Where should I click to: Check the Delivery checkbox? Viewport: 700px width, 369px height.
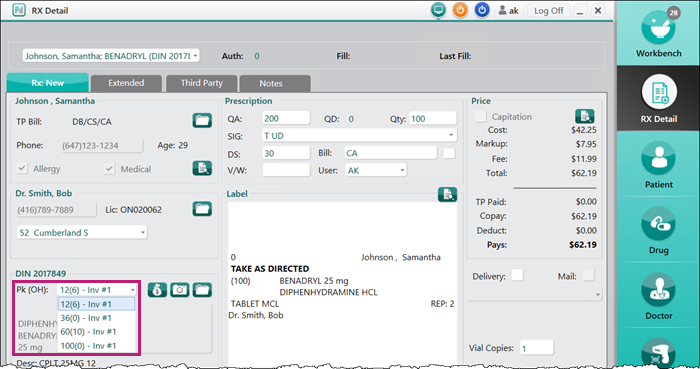pyautogui.click(x=517, y=275)
